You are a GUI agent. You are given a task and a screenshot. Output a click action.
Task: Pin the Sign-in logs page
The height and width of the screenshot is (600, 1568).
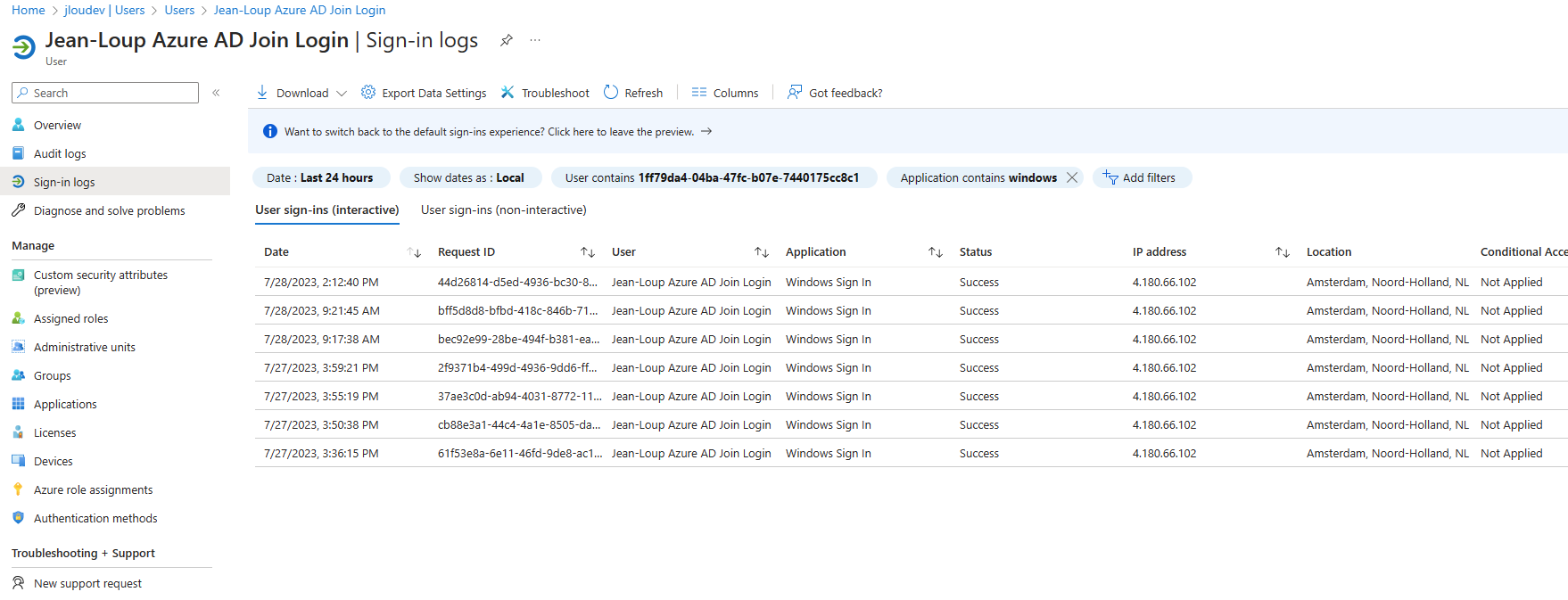coord(506,40)
